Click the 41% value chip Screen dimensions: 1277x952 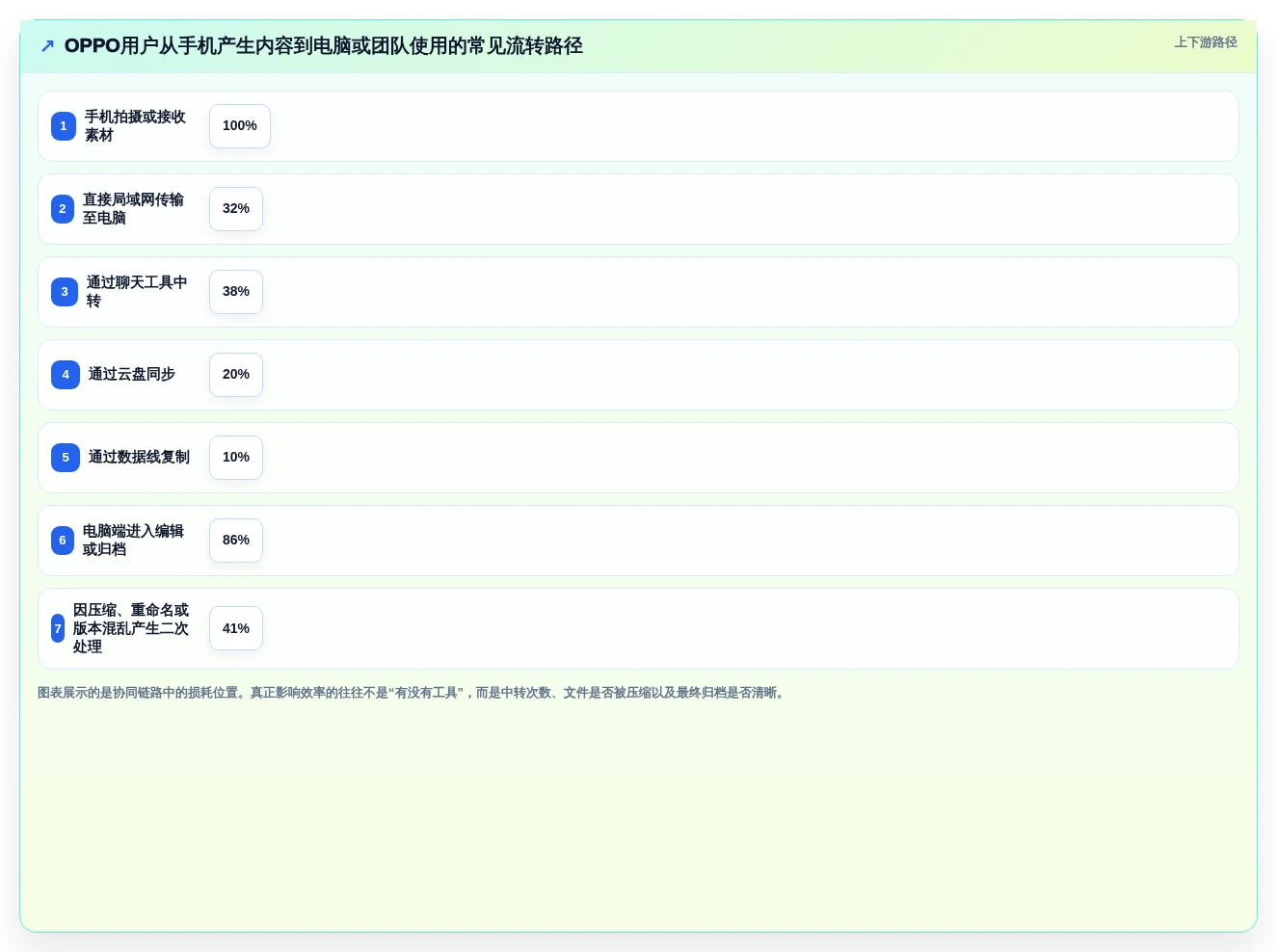point(236,628)
